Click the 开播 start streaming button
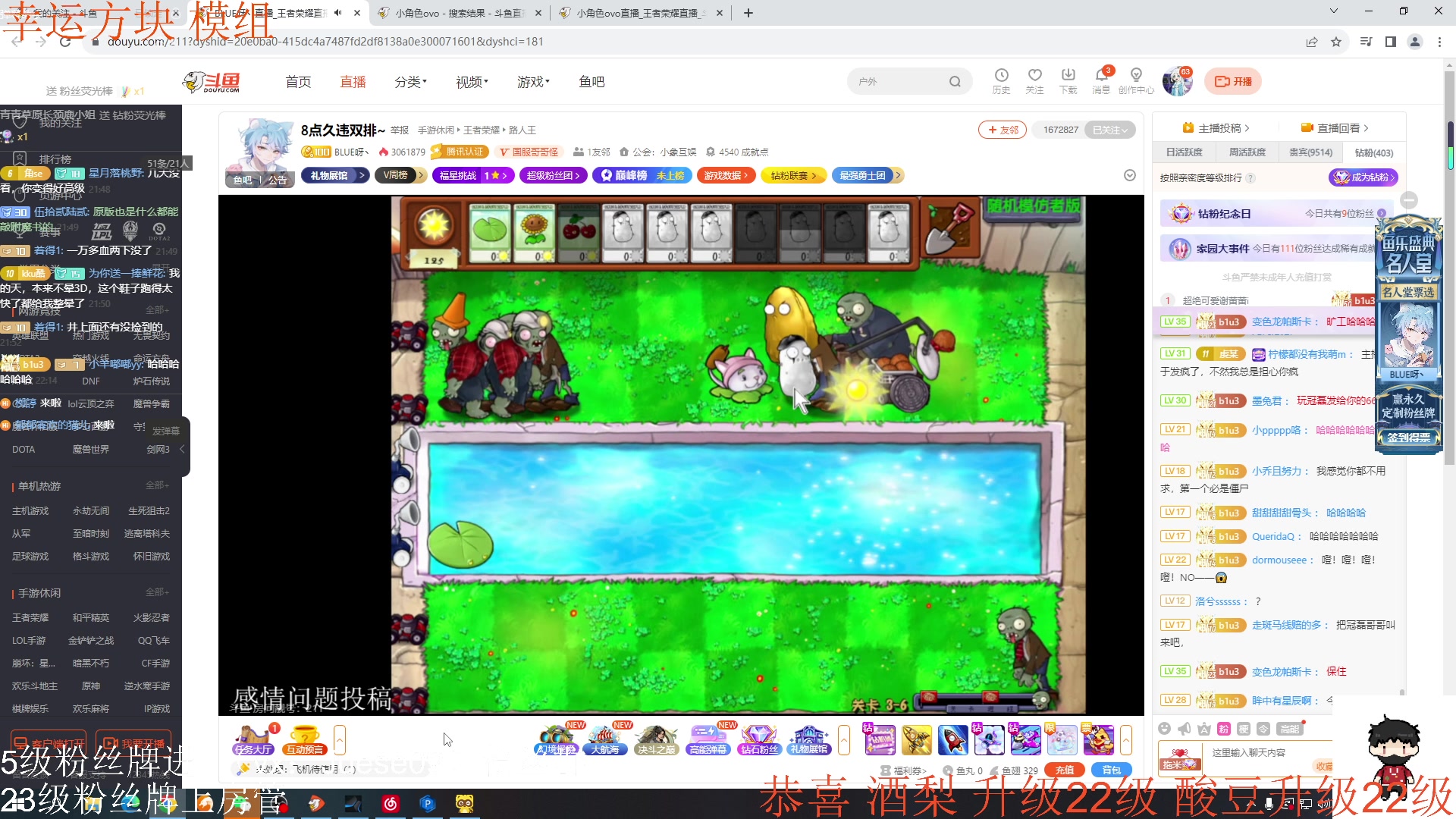Viewport: 1456px width, 819px height. click(1233, 82)
